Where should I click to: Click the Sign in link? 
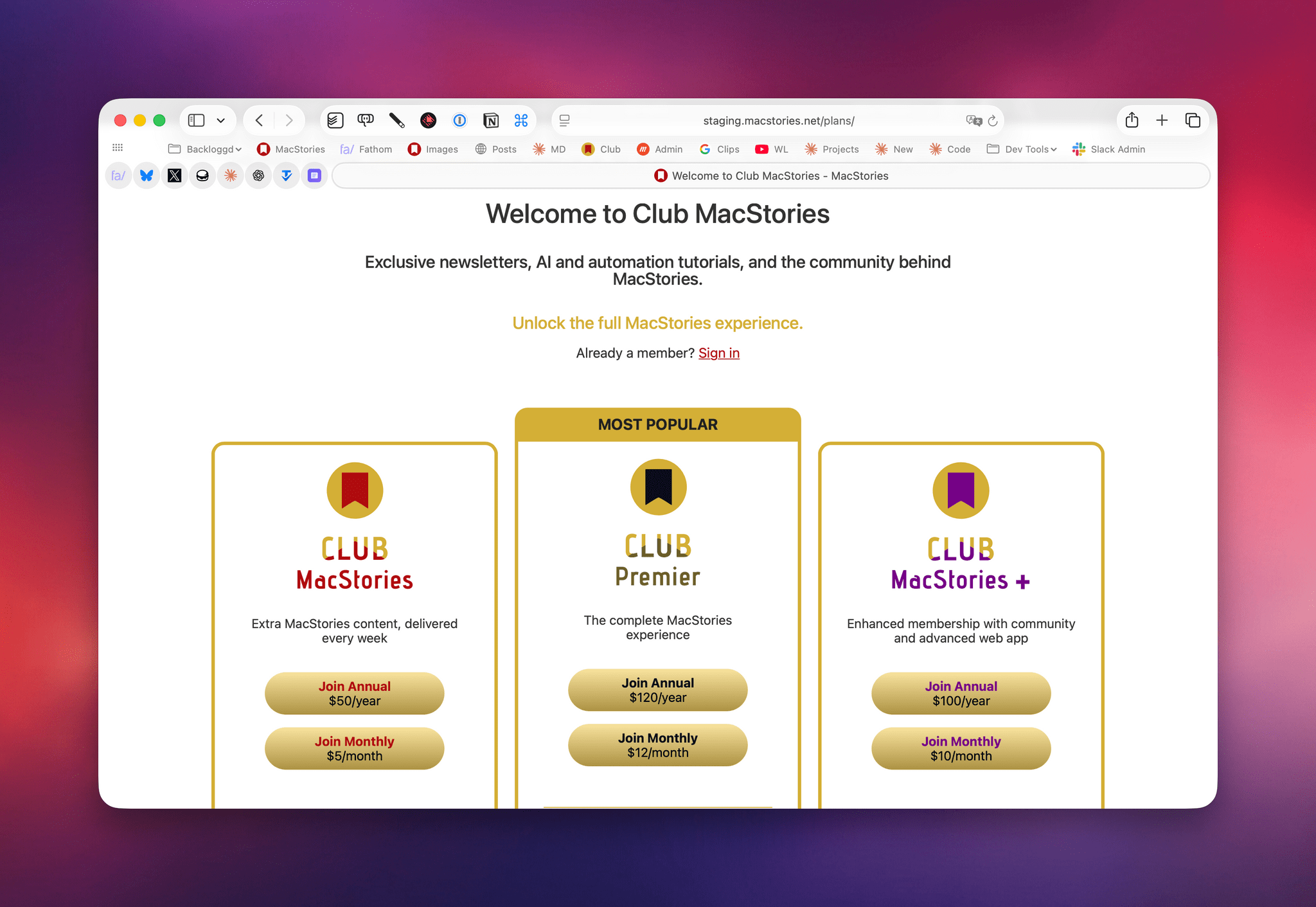click(718, 353)
